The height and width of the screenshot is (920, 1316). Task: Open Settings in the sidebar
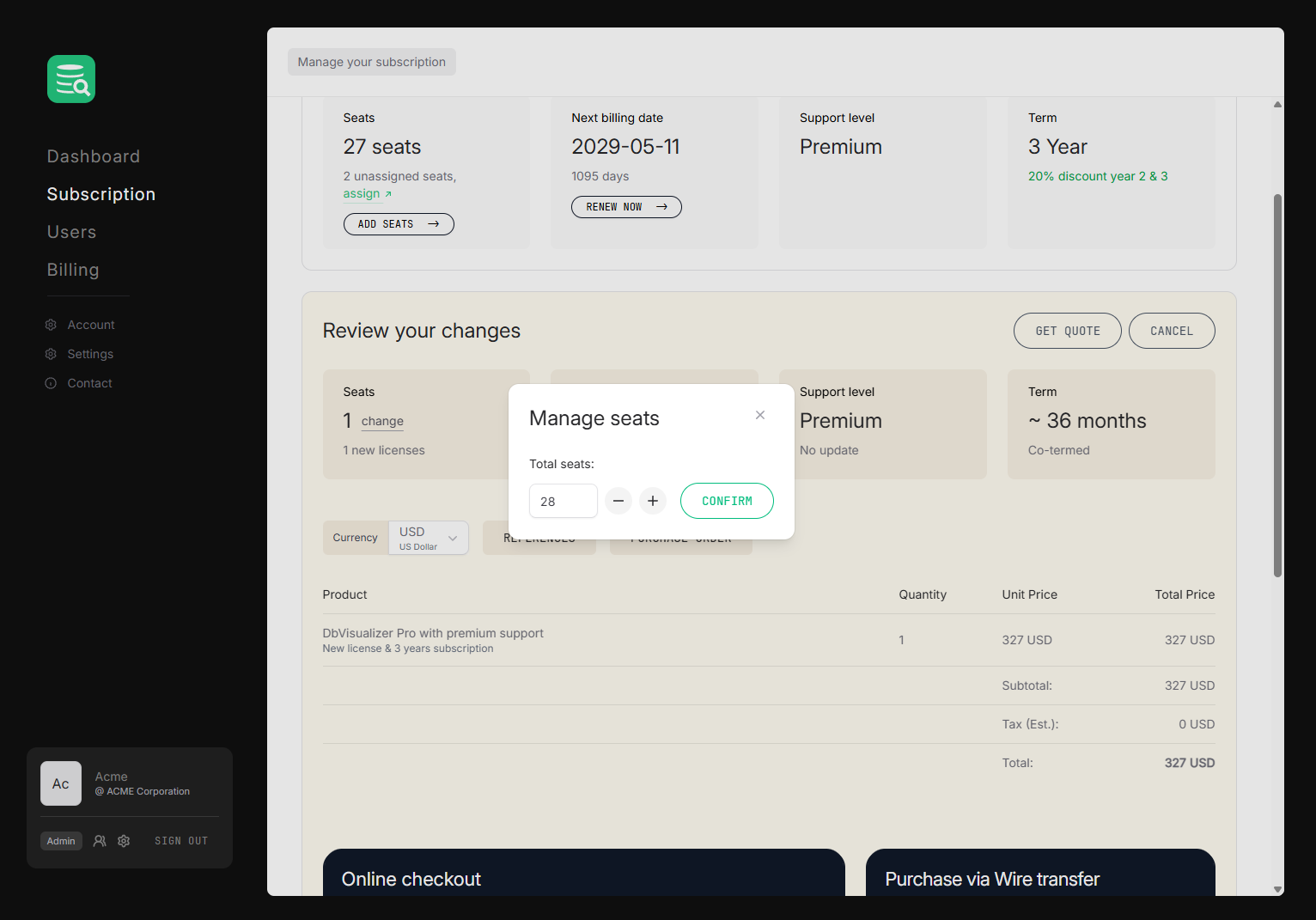tap(90, 354)
